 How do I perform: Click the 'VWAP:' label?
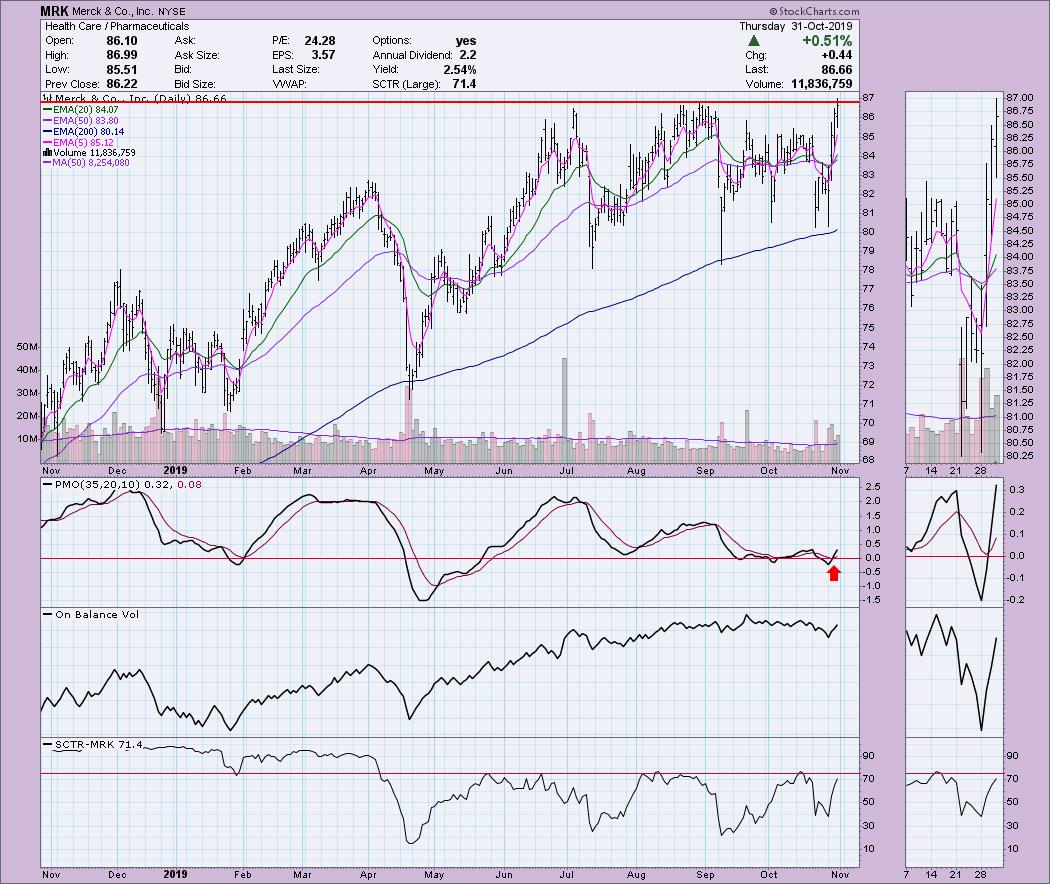coord(289,84)
